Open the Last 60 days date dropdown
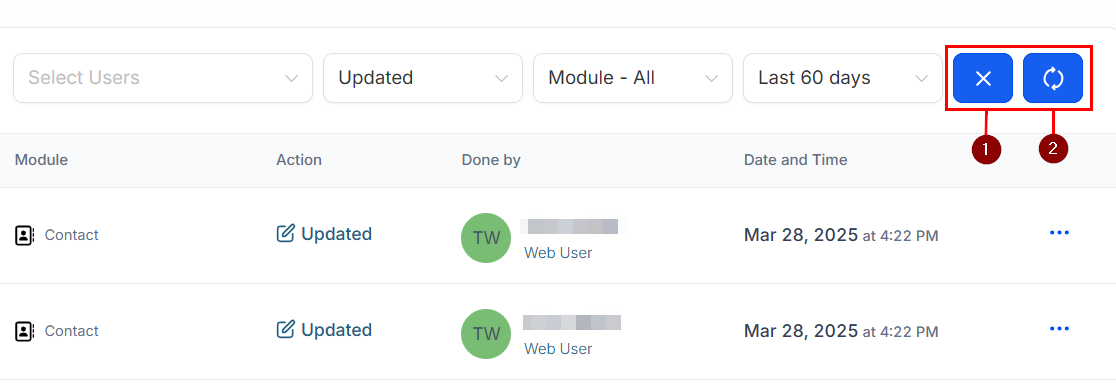Screen dimensions: 1116x386 coord(843,78)
